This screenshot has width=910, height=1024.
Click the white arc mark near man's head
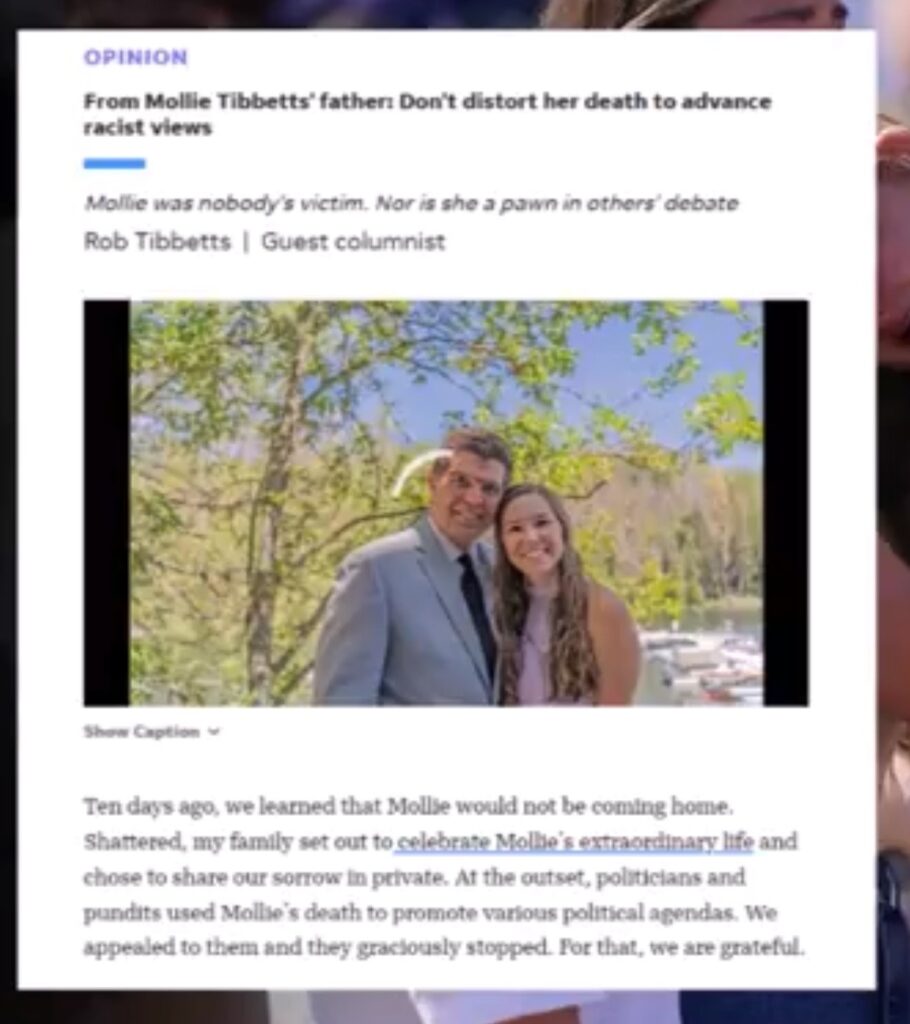(x=418, y=472)
